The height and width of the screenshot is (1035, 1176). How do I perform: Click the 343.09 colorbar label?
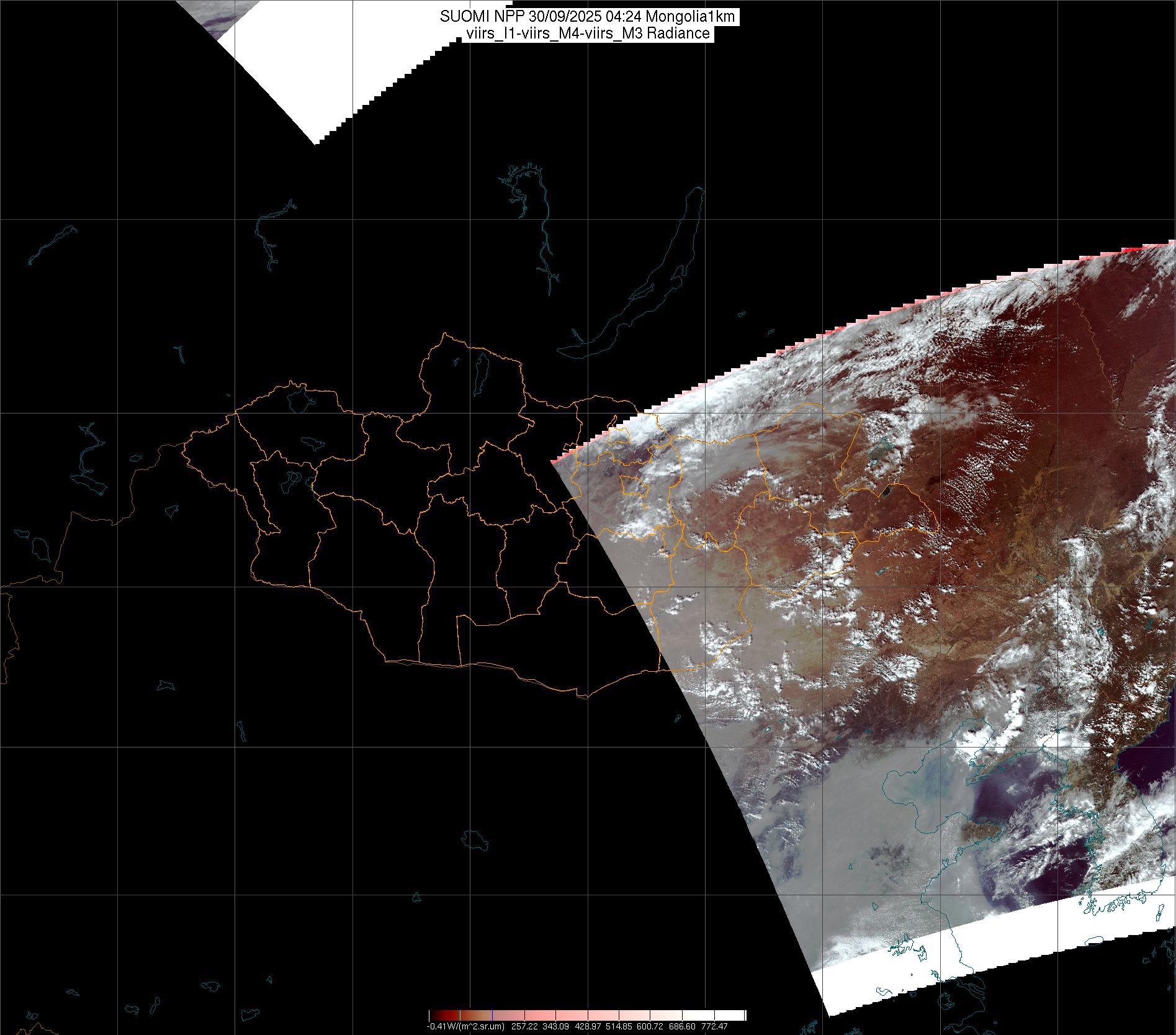(556, 1026)
